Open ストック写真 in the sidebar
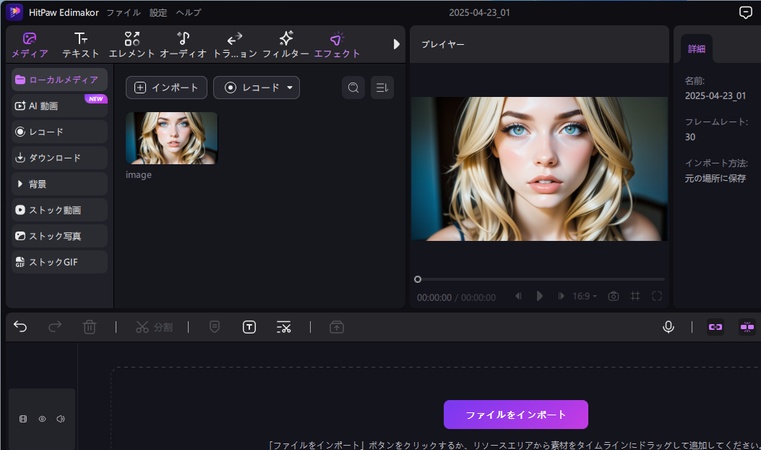This screenshot has width=761, height=450. pos(60,236)
